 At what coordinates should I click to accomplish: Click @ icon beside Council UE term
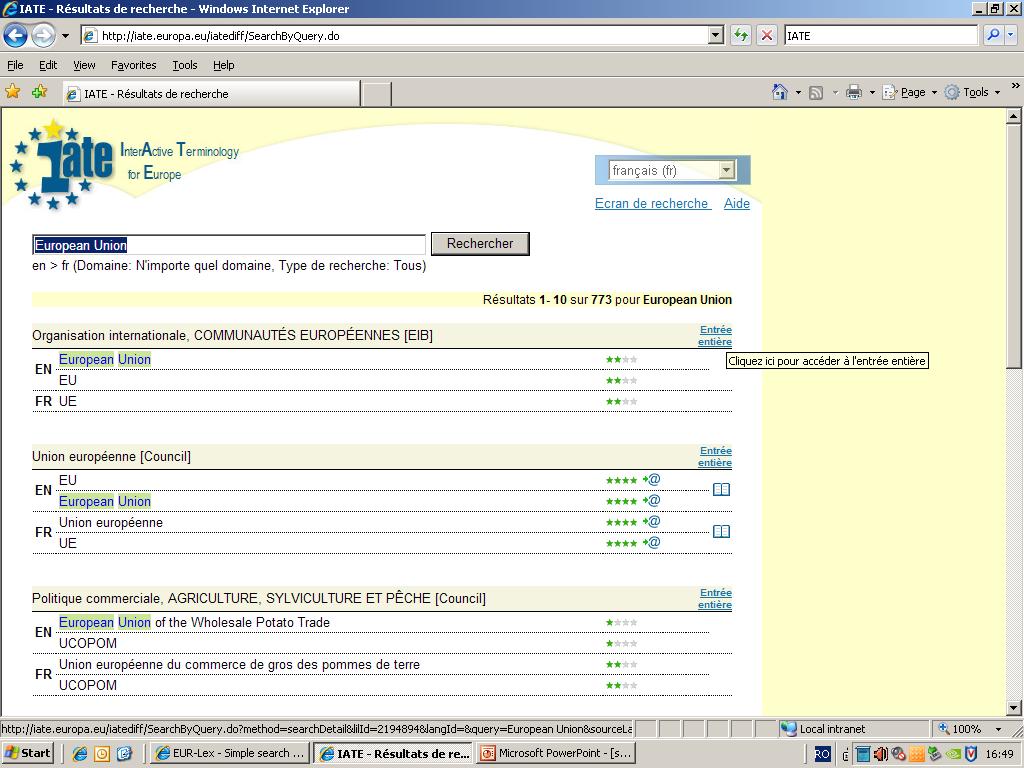pos(654,542)
